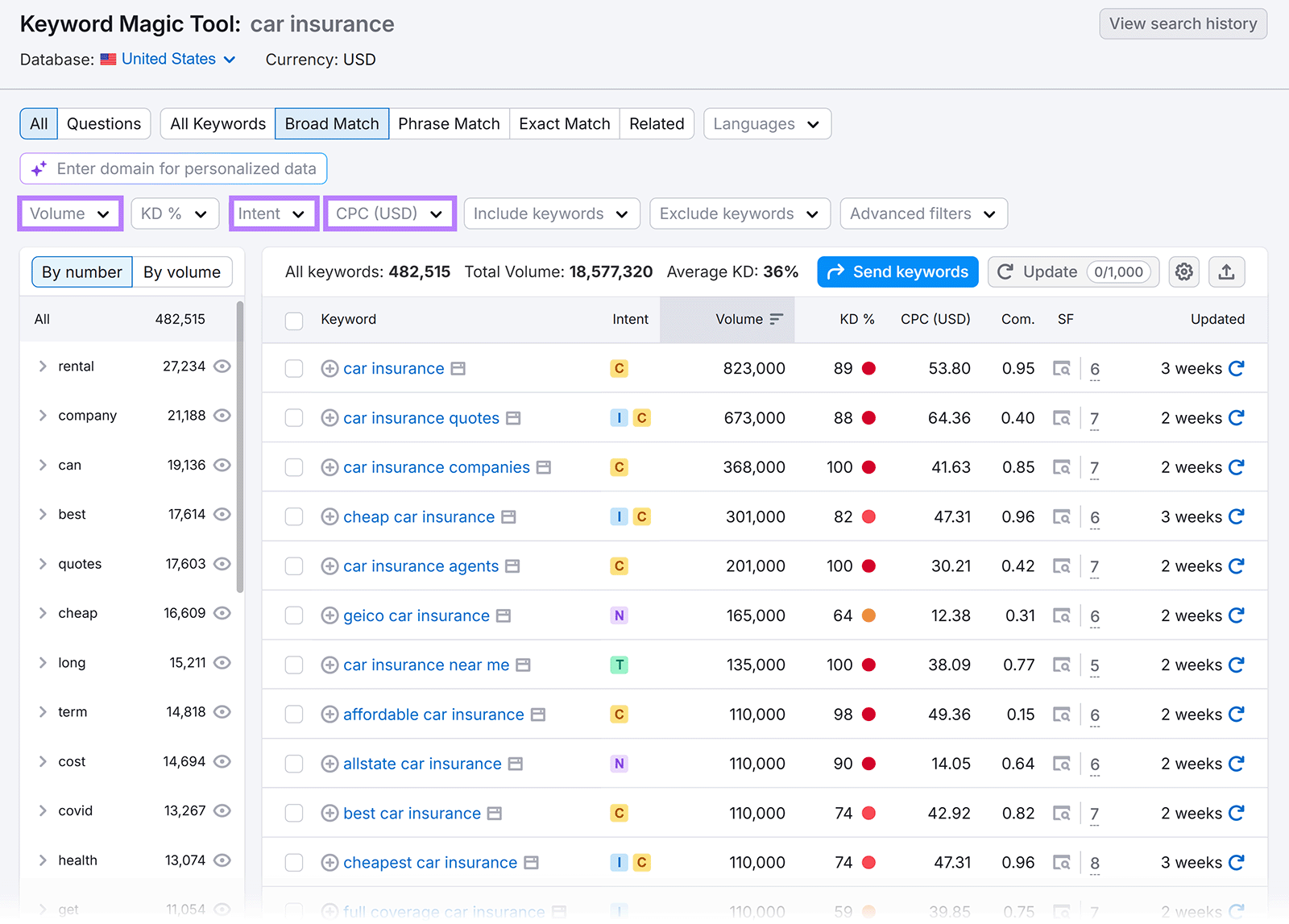Viewport: 1289px width, 924px height.
Task: Open the Exclude keywords dropdown
Action: pos(740,213)
